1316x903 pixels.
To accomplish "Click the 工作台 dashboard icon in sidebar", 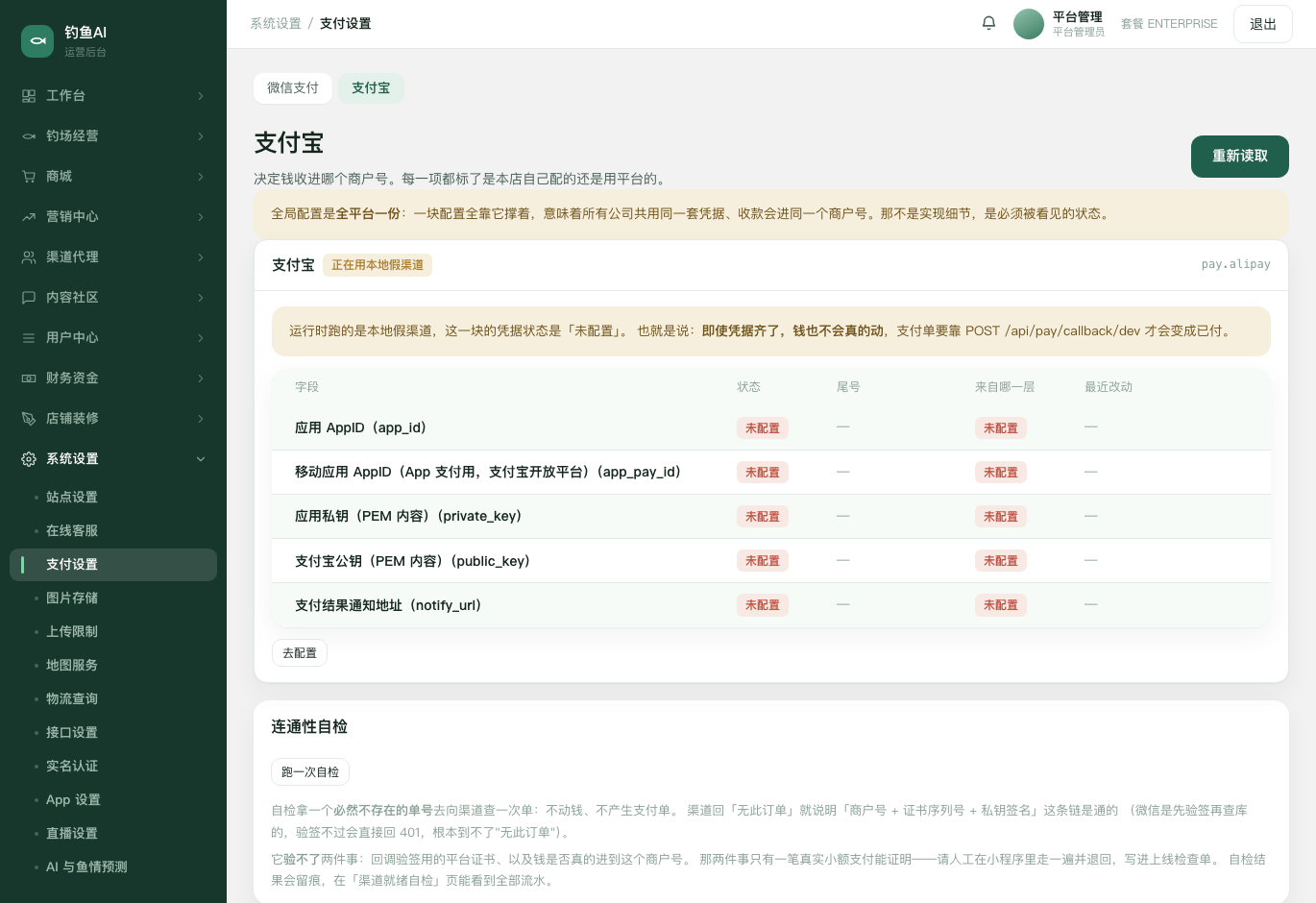I will click(29, 96).
